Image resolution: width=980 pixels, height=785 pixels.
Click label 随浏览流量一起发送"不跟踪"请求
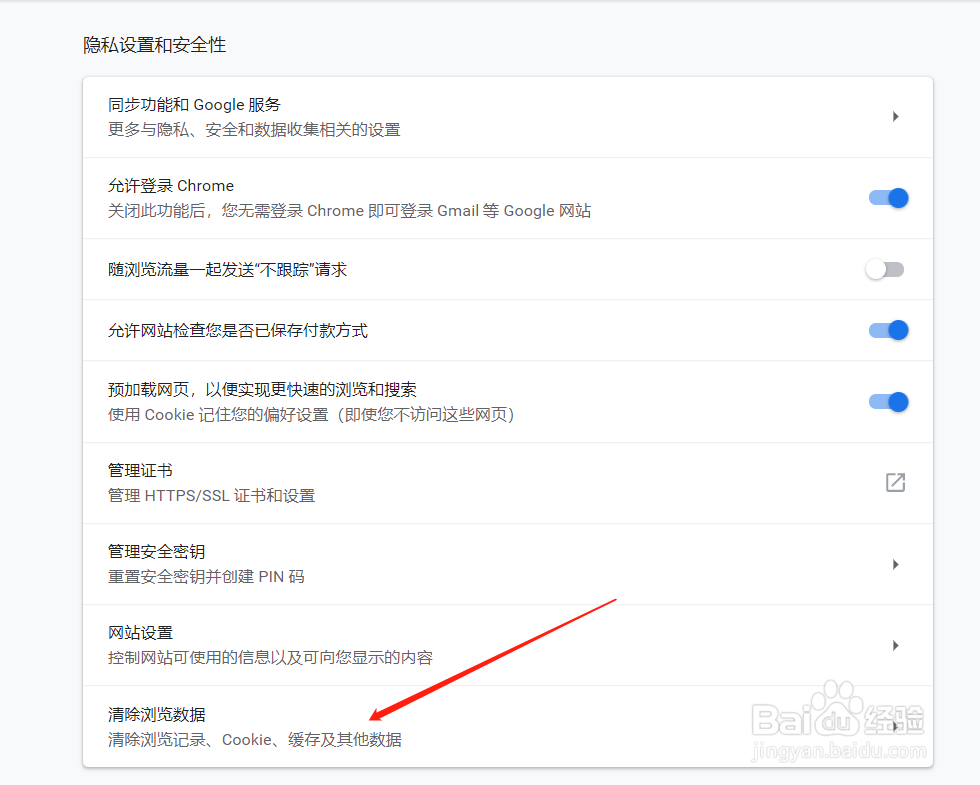(227, 269)
